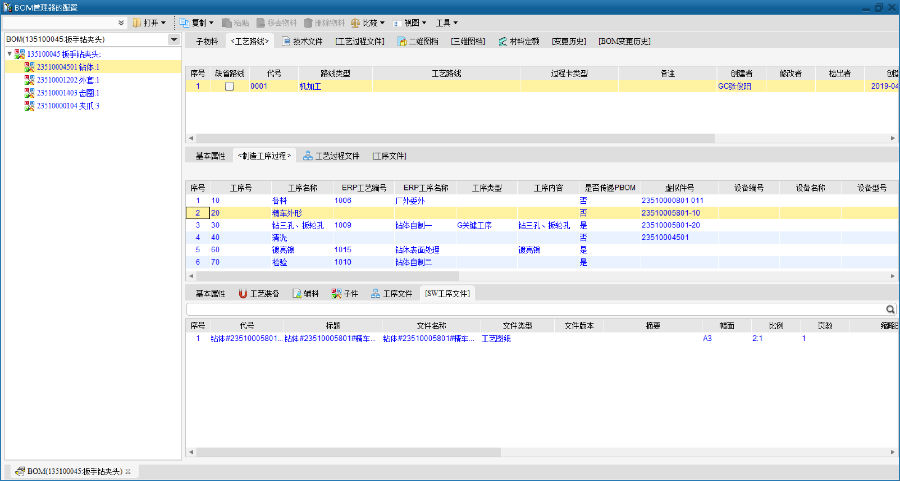Open the 工具 toolbar menu
Image resolution: width=900 pixels, height=481 pixels.
[447, 22]
